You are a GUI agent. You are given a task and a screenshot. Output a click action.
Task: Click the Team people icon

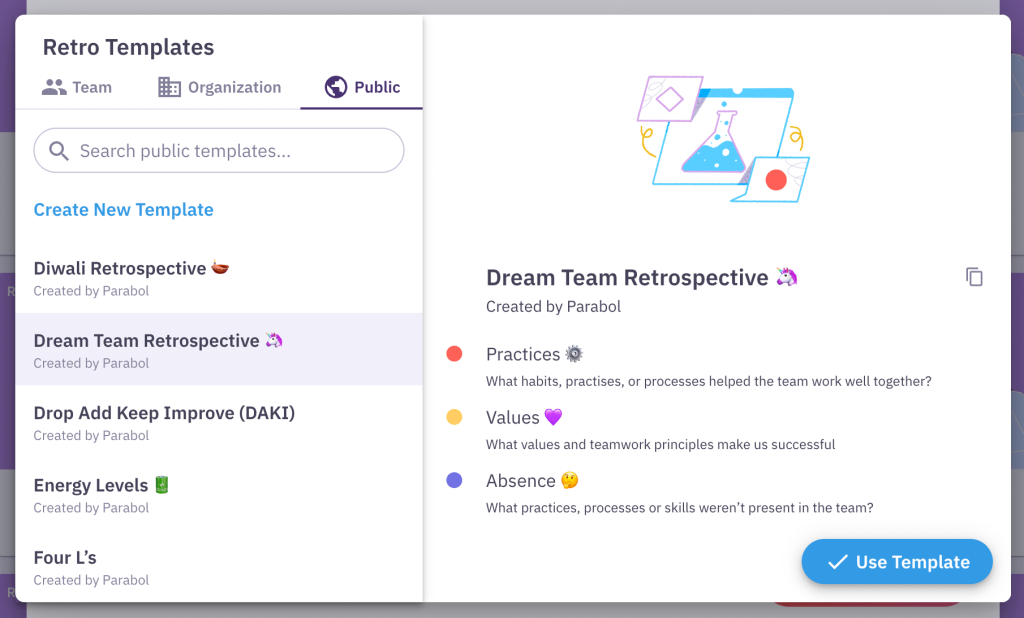[54, 87]
